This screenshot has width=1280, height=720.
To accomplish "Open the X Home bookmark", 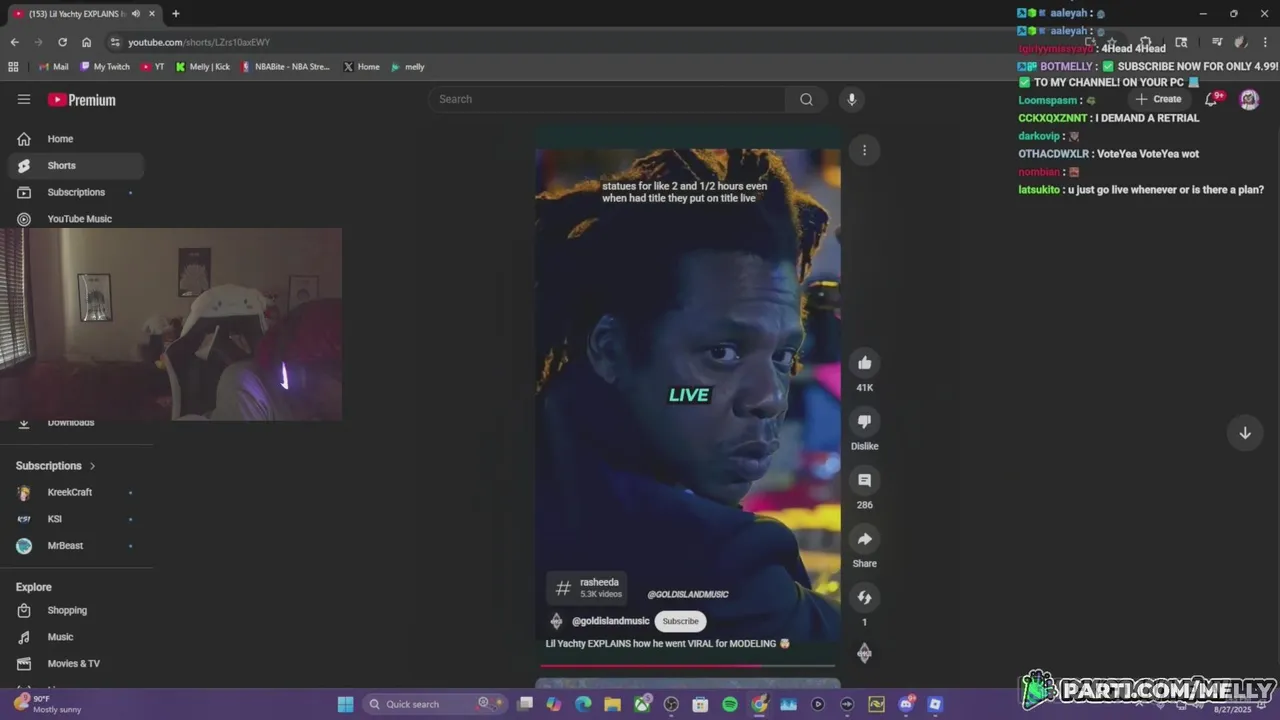I will (362, 67).
